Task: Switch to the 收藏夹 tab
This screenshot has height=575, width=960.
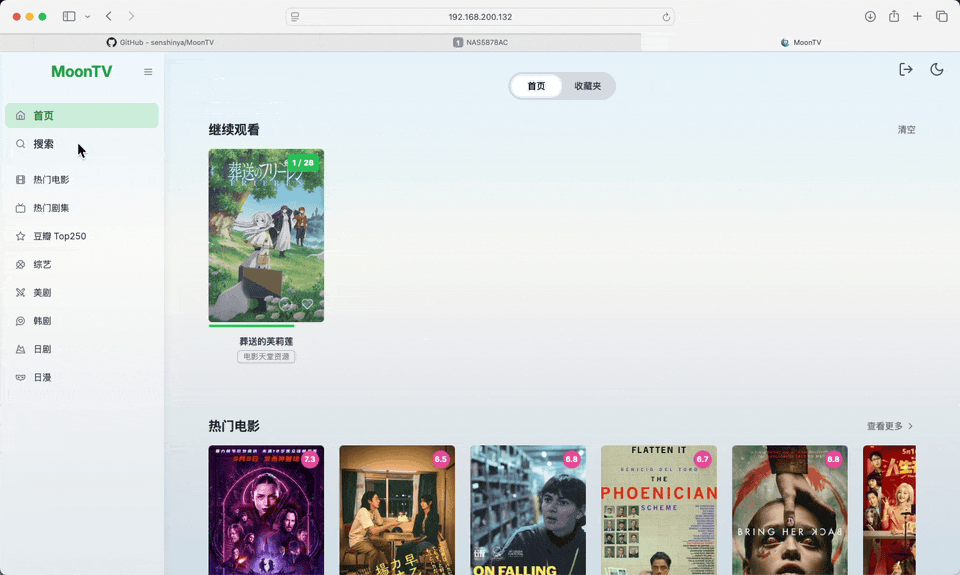Action: click(588, 86)
